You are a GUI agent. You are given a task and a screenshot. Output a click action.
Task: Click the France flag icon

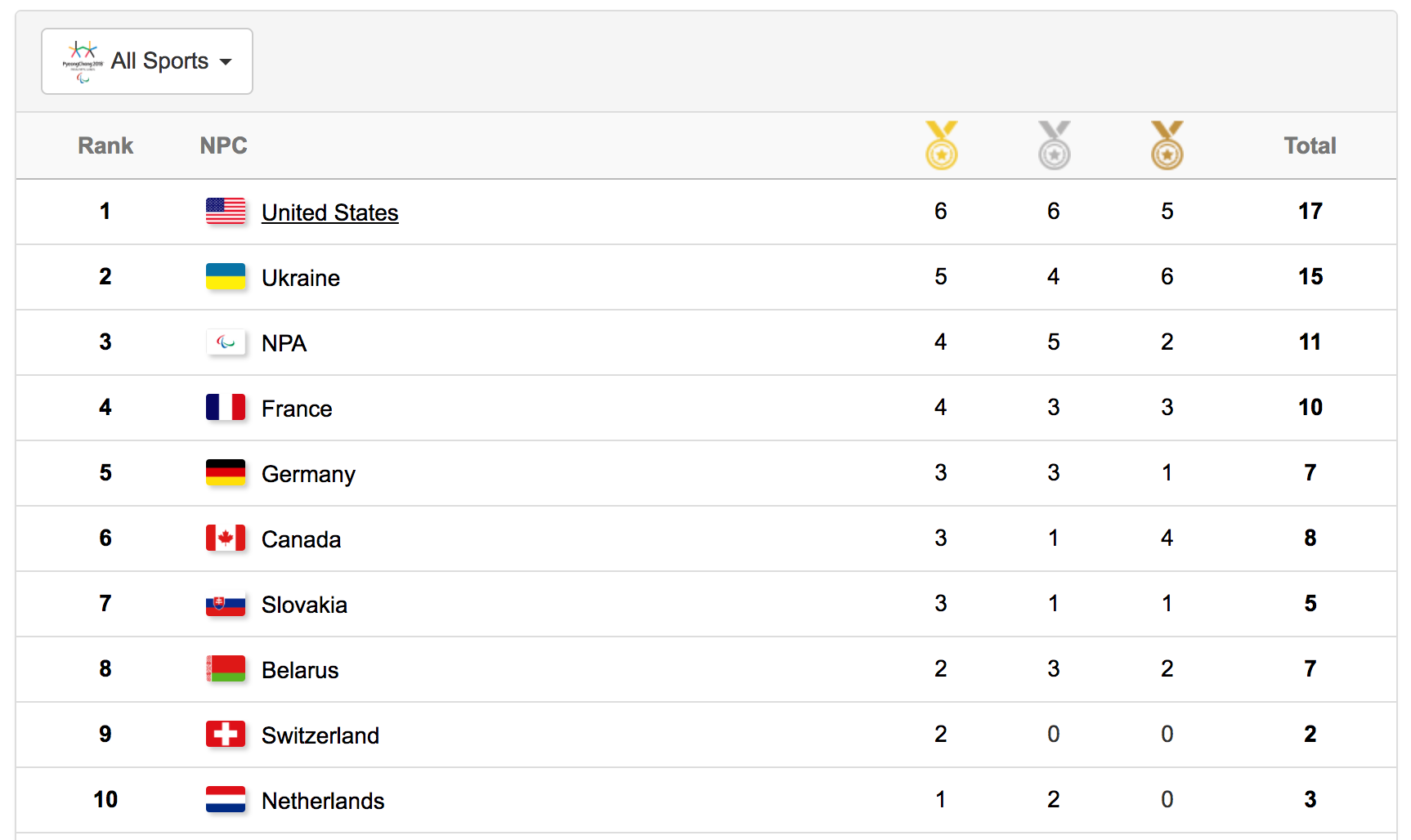(226, 407)
